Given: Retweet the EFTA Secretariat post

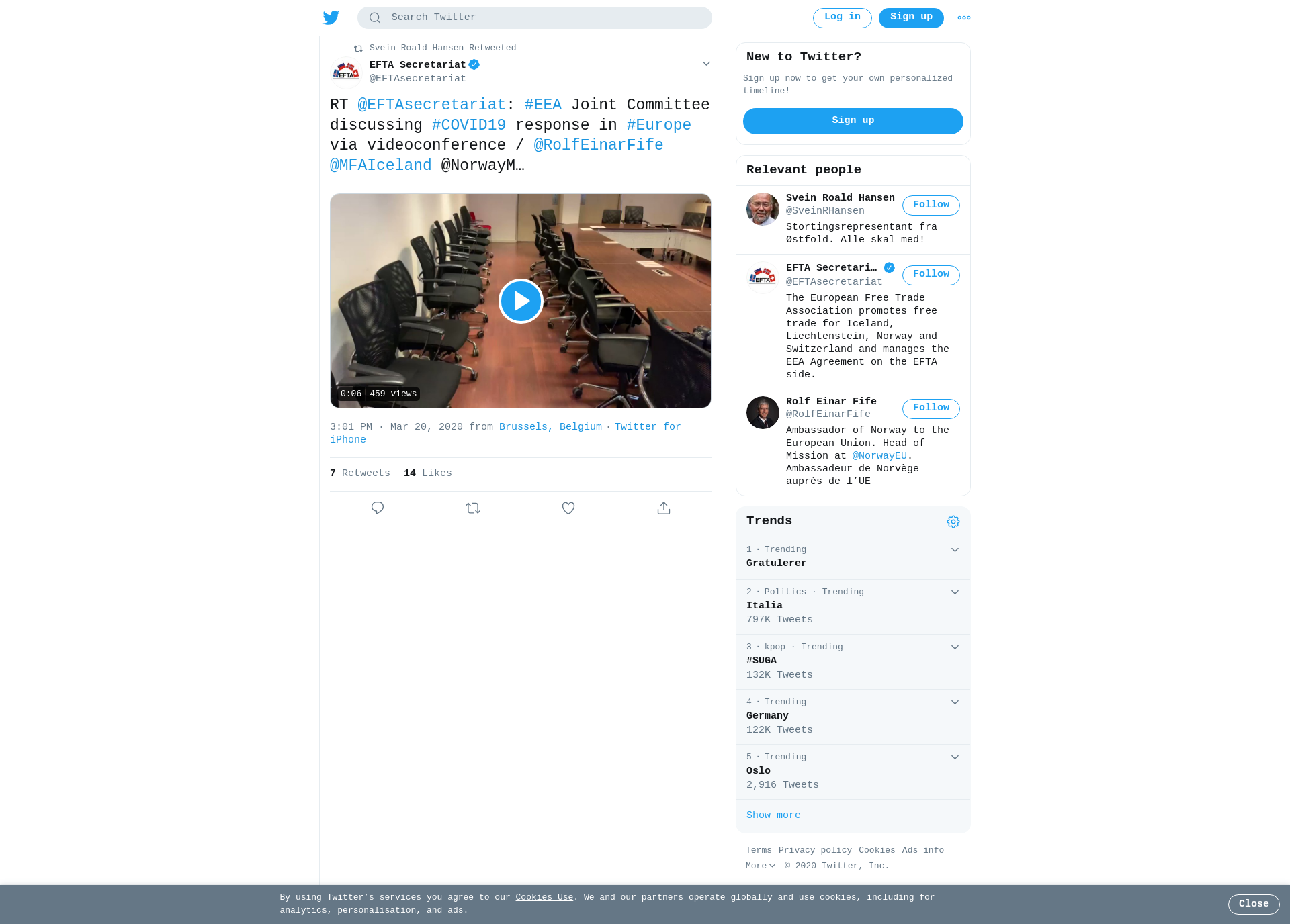Looking at the screenshot, I should 473,508.
